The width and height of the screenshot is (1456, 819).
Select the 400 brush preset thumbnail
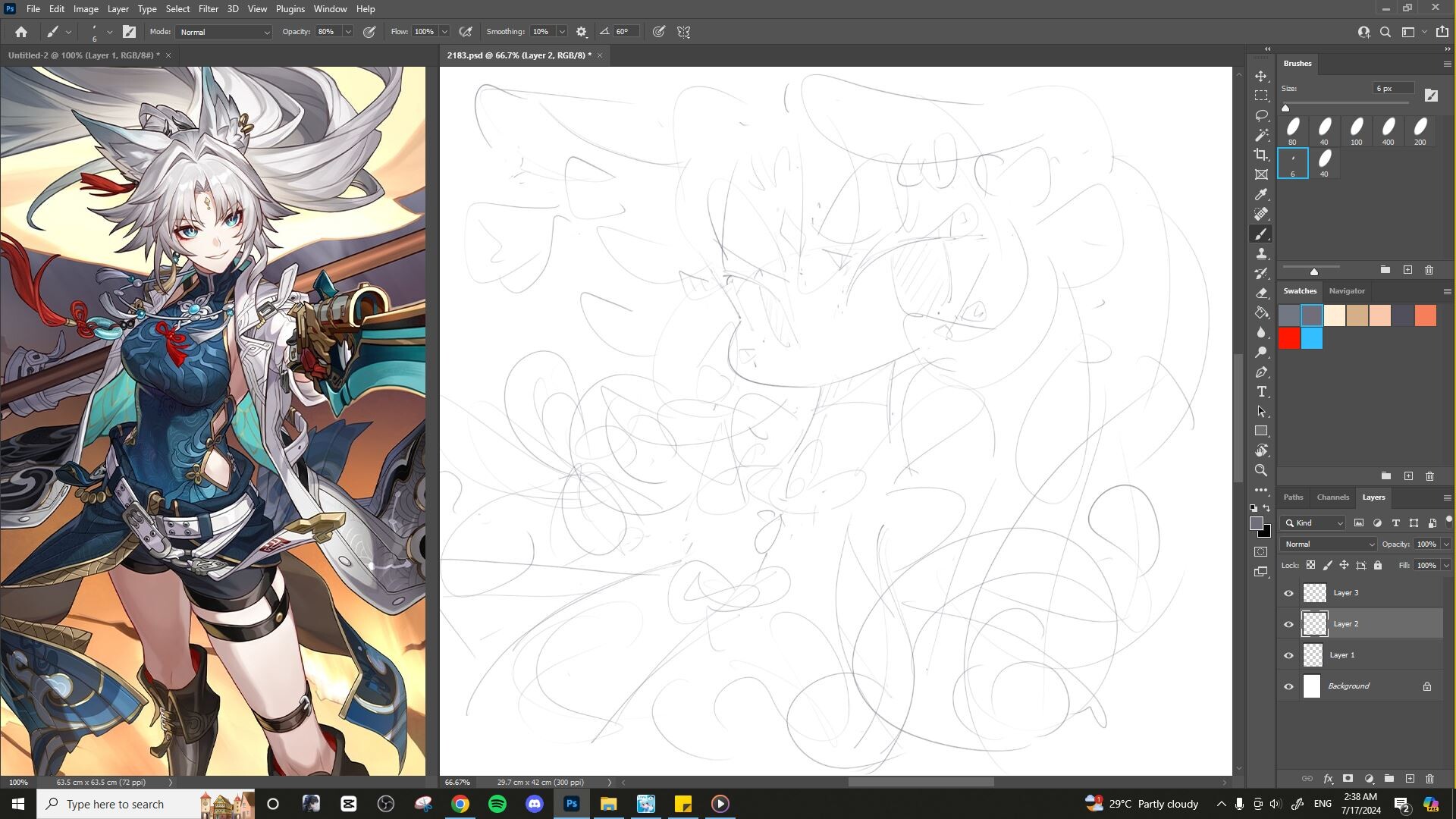(x=1388, y=130)
